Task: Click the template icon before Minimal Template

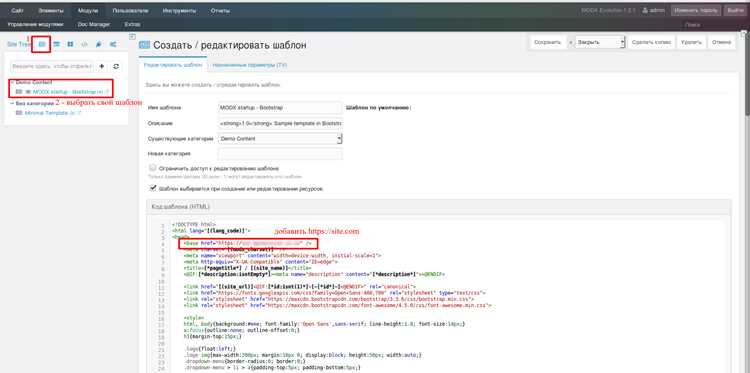Action: [19, 113]
